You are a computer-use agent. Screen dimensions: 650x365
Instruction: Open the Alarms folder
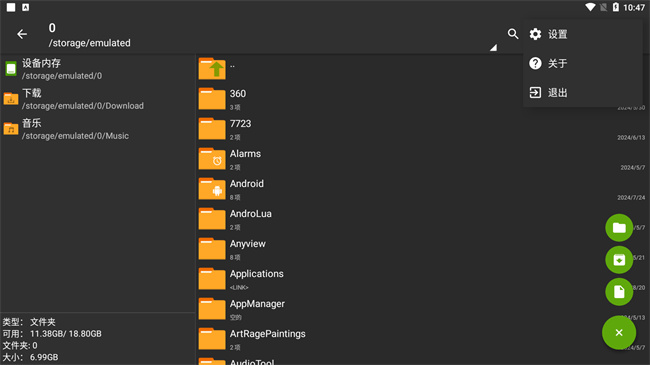point(422,159)
